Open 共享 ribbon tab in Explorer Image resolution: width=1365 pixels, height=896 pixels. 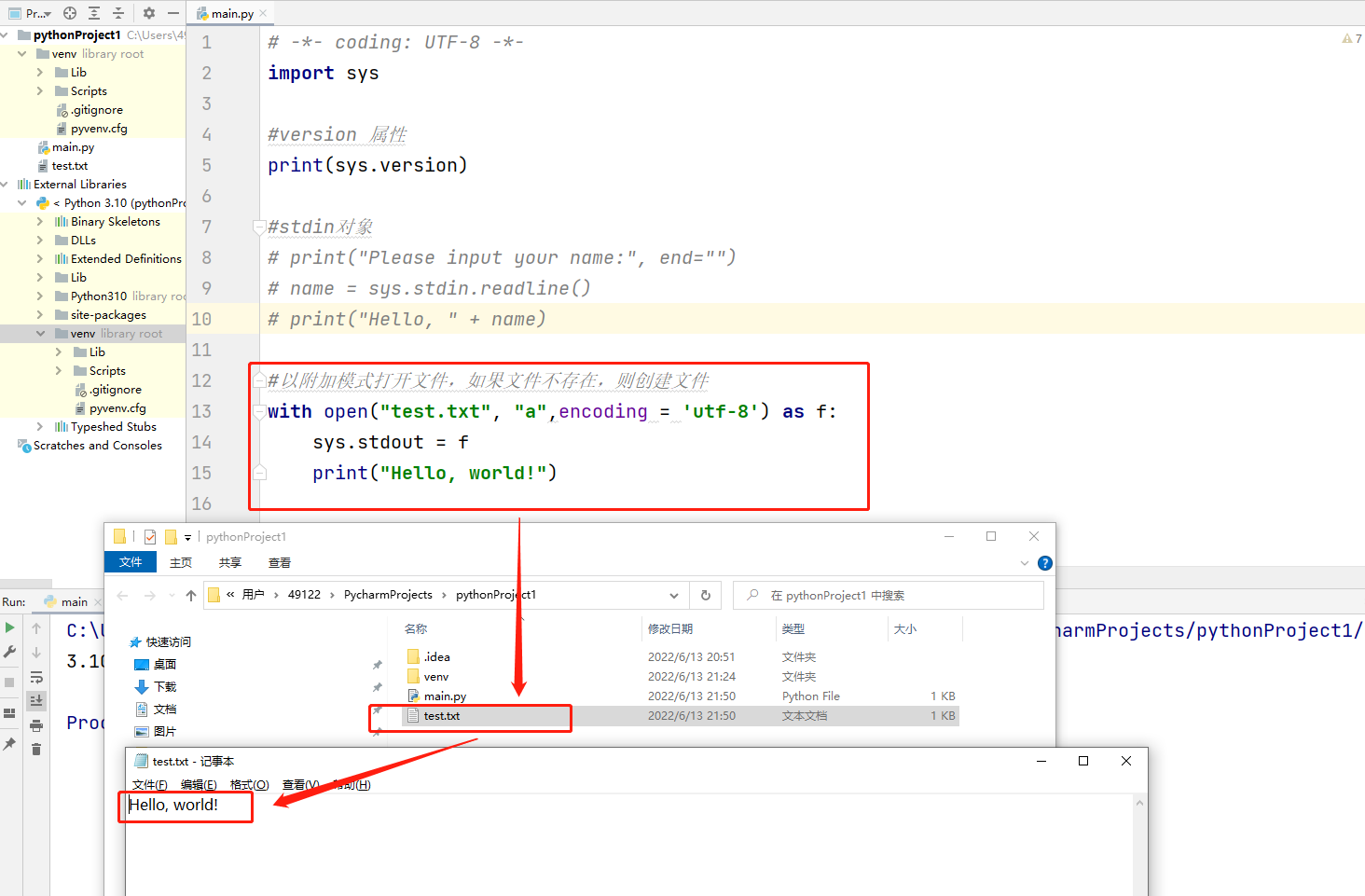point(230,563)
